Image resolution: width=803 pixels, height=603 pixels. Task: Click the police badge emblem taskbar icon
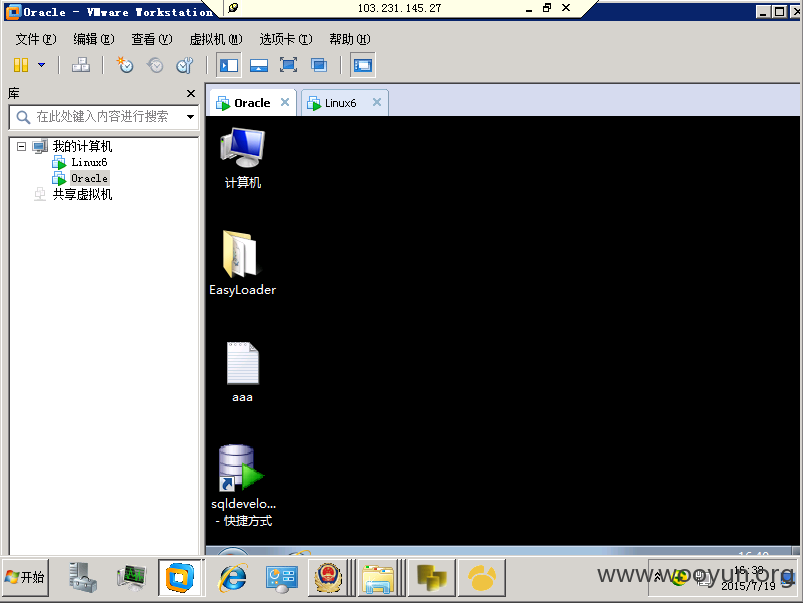[328, 578]
